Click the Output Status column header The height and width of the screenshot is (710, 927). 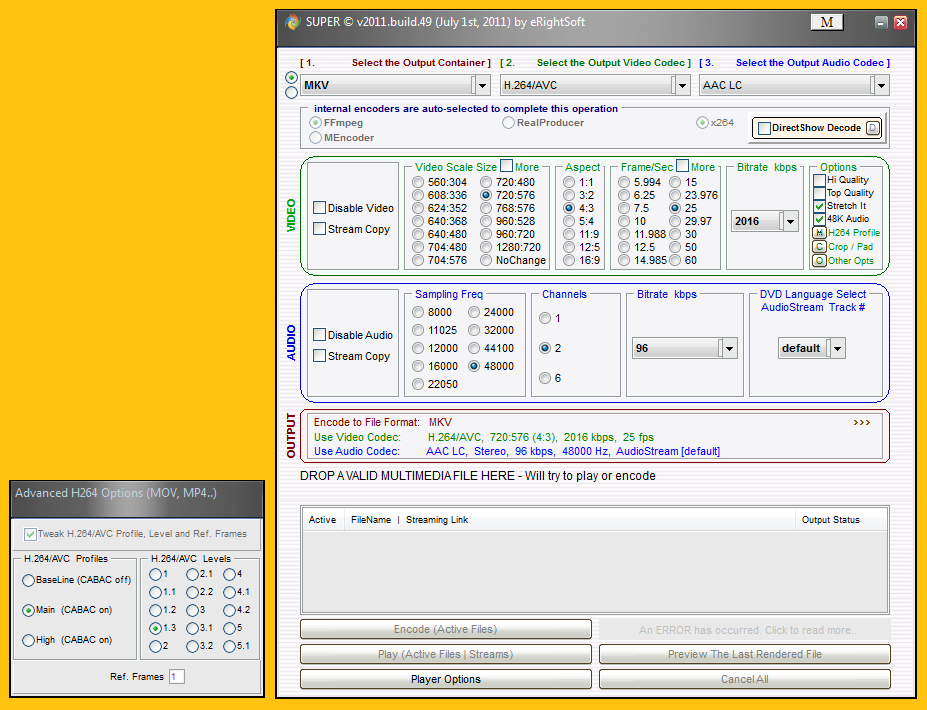[830, 520]
